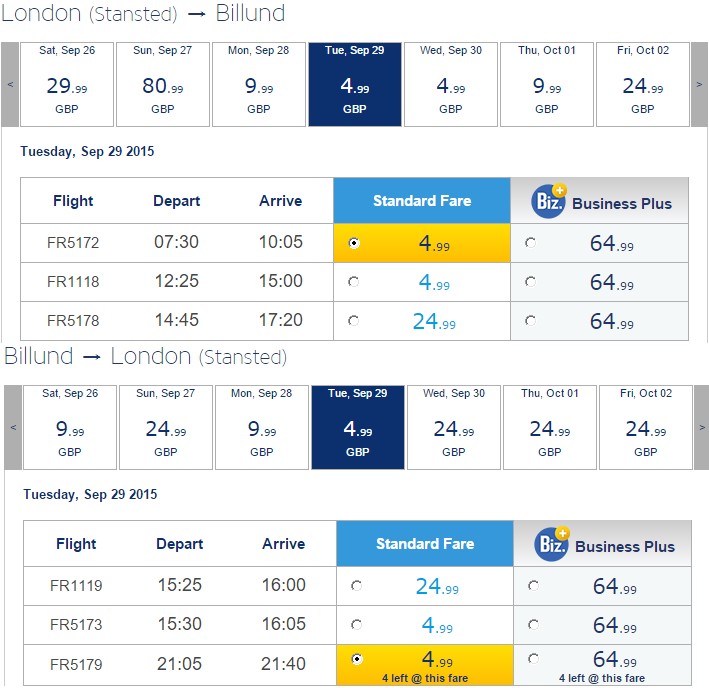Switch outbound date to Wed, Sep 30
This screenshot has height=688, width=709.
451,85
